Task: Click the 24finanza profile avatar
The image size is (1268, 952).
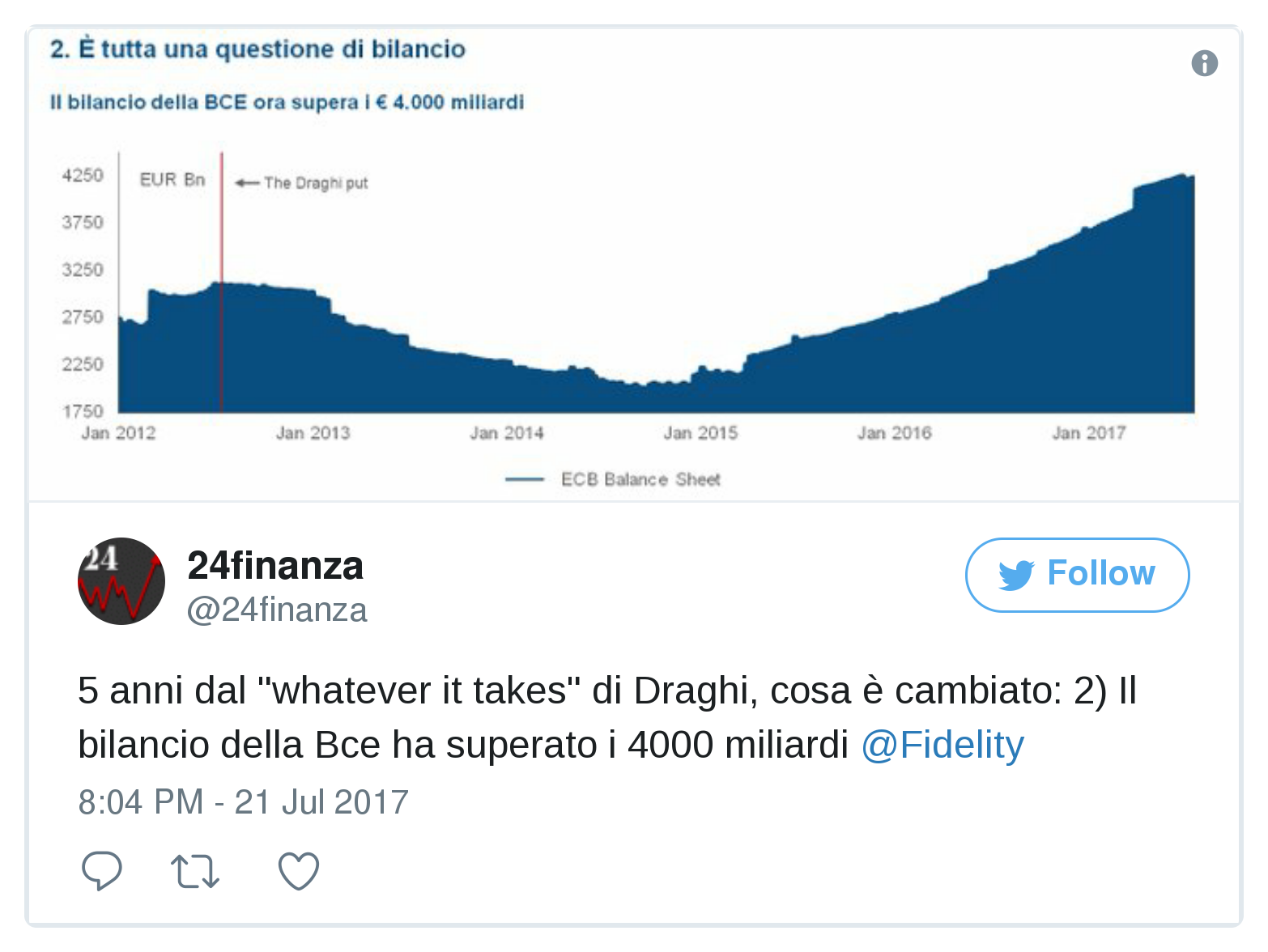Action: tap(121, 581)
